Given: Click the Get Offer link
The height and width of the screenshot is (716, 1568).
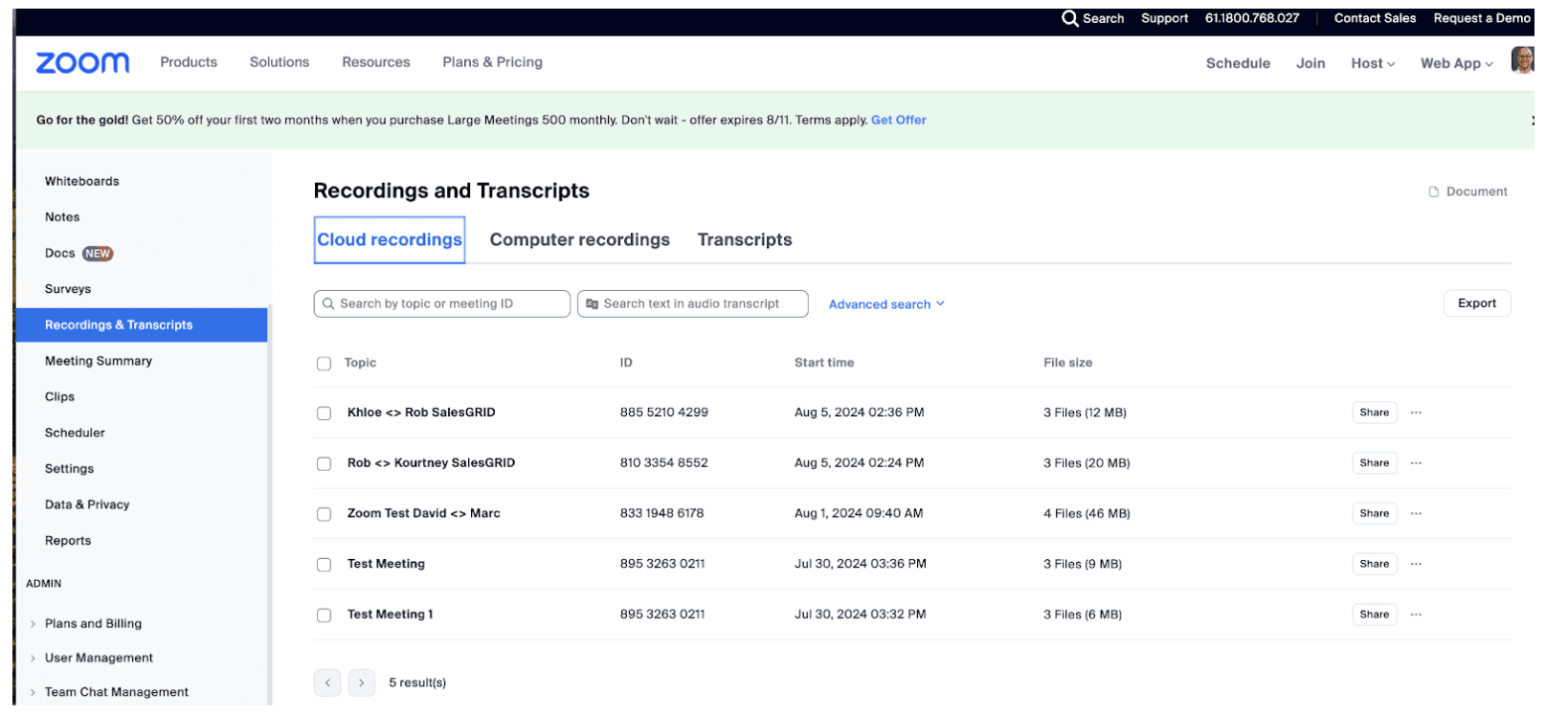Looking at the screenshot, I should [899, 120].
